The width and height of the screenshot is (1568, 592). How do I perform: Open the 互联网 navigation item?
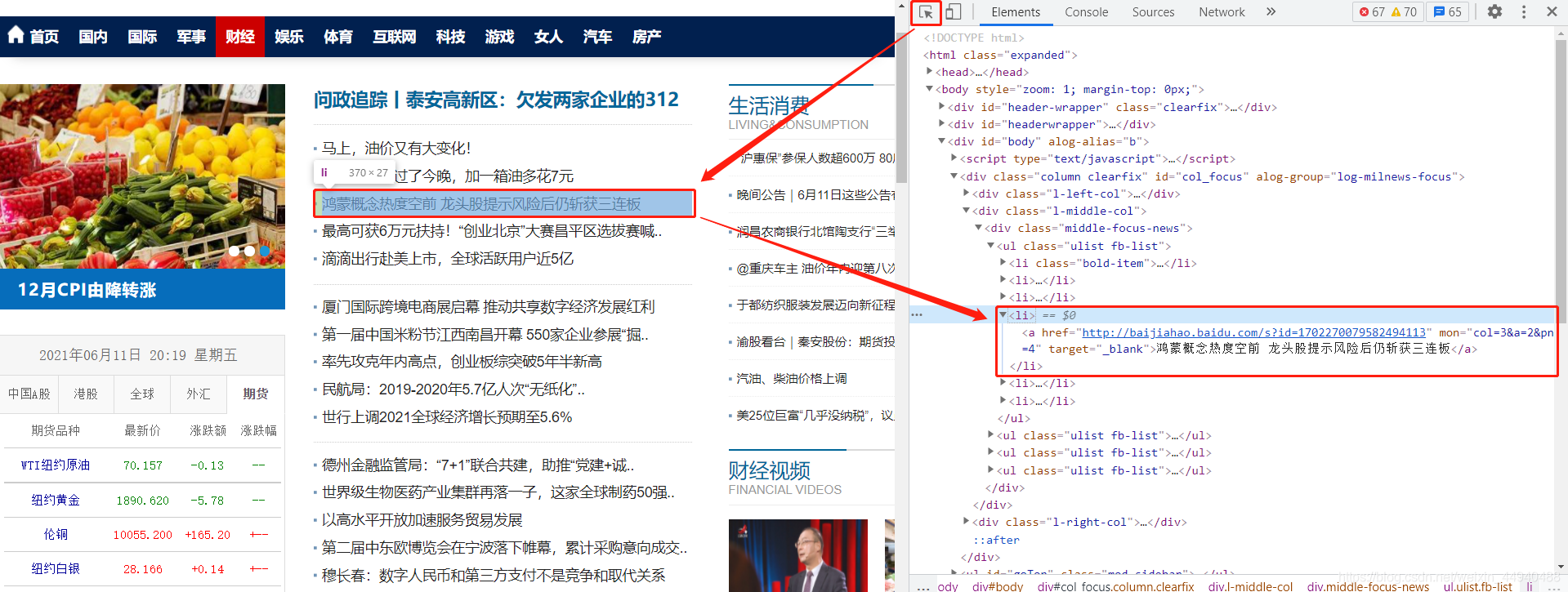[395, 37]
